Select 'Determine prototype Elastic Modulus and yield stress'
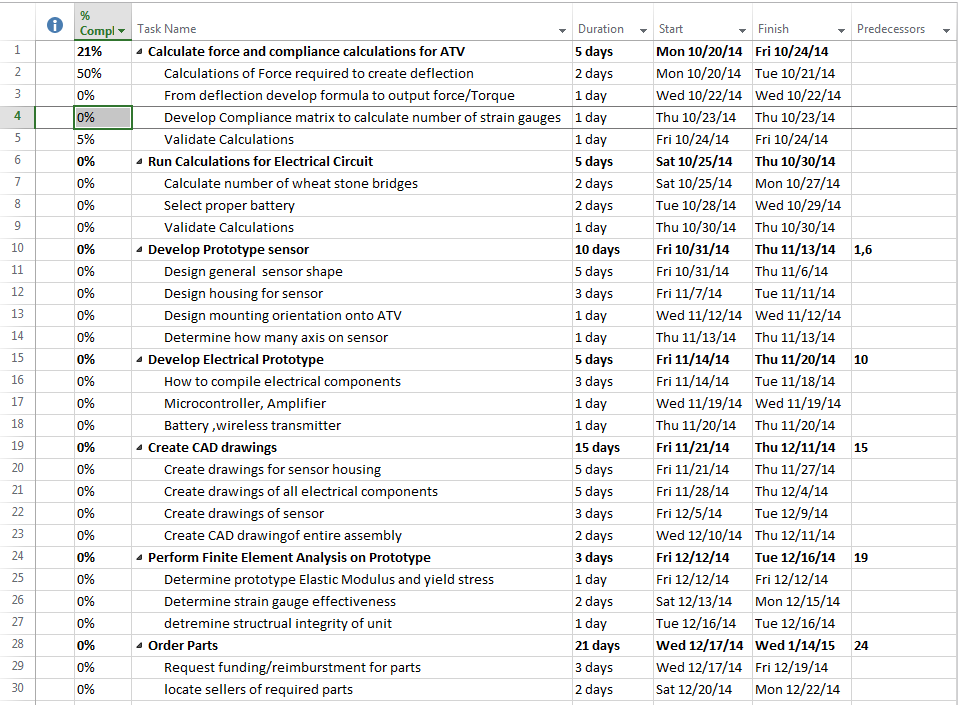Image resolution: width=958 pixels, height=705 pixels. [329, 579]
